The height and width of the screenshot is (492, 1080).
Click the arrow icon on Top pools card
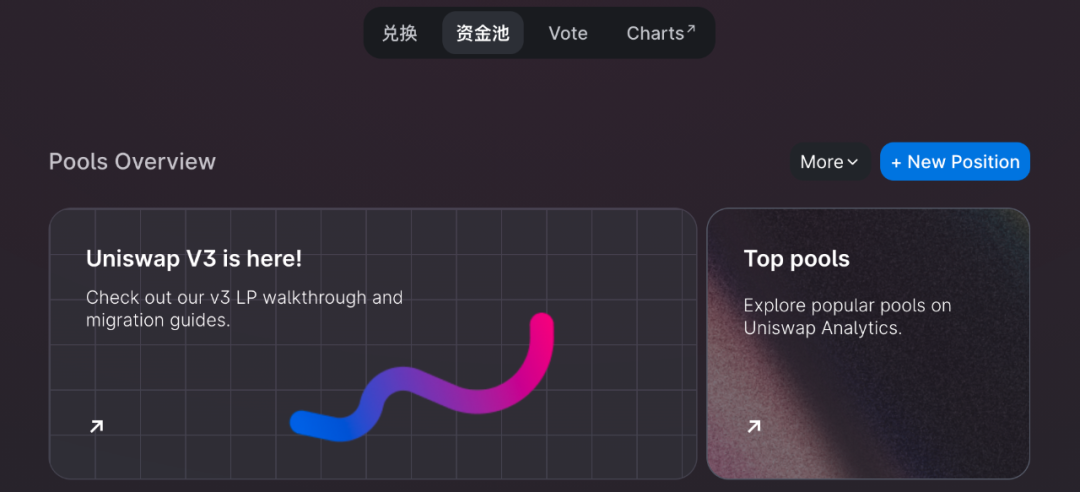pos(754,427)
